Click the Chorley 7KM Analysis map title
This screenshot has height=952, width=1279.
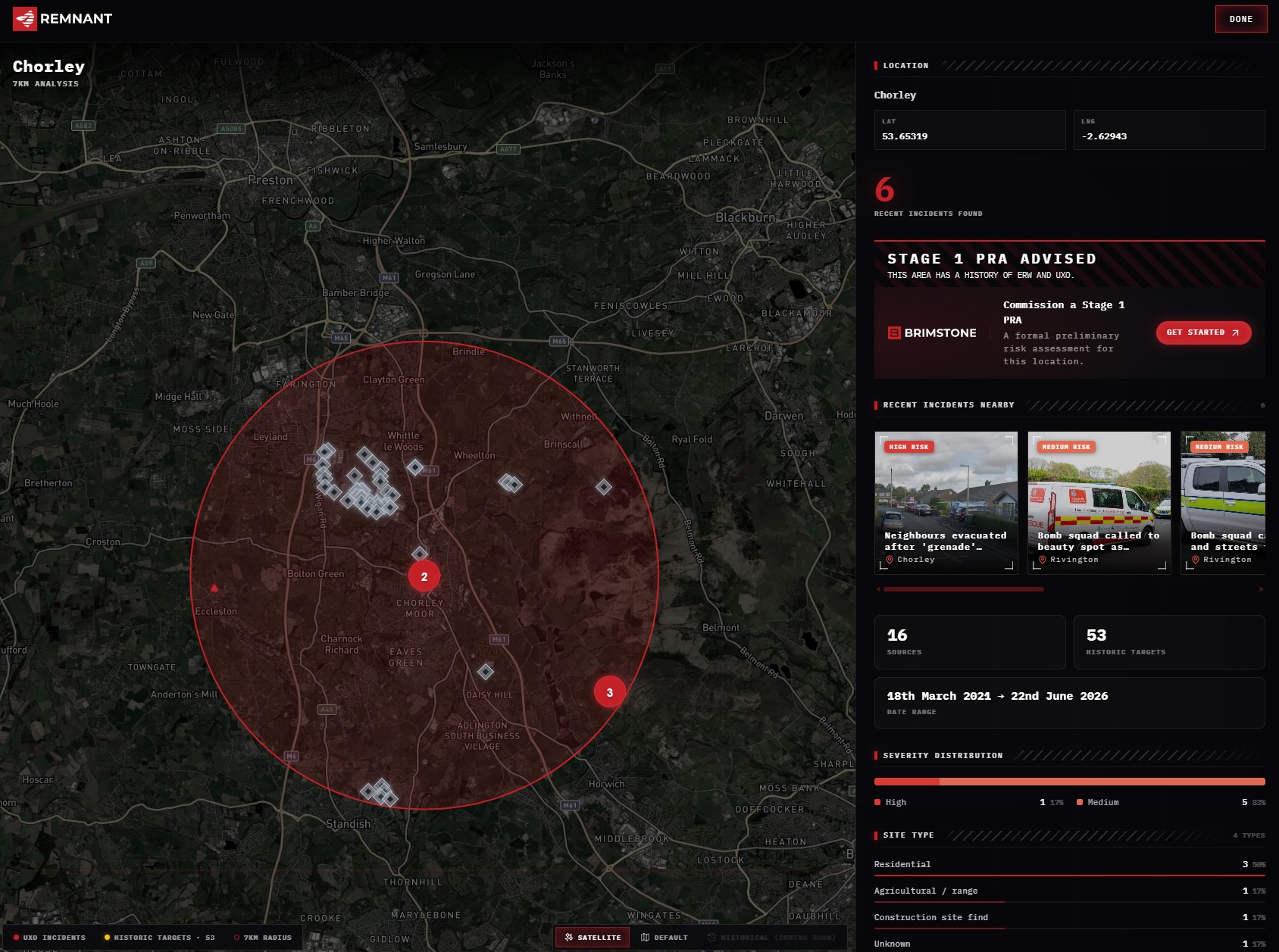(x=48, y=73)
